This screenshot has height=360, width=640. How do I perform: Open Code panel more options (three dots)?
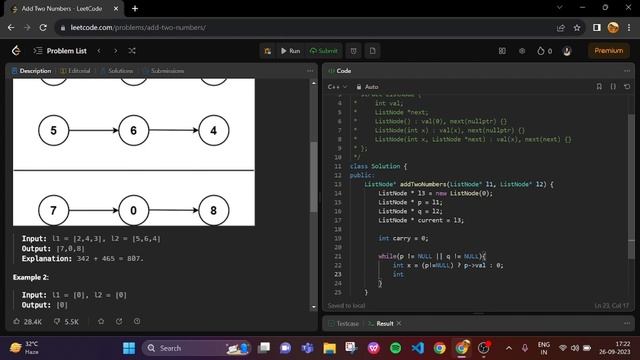pos(627,71)
